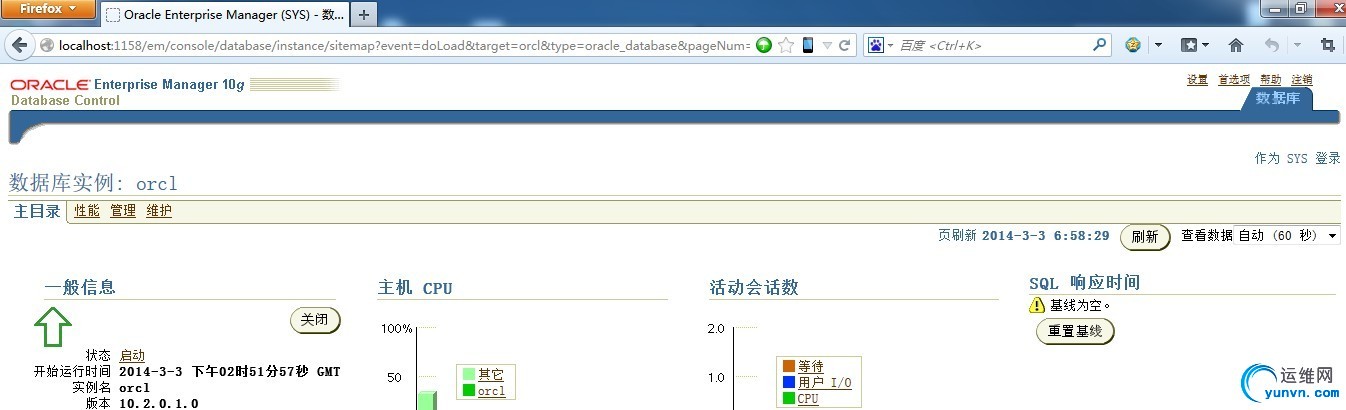Click the 活动会话数 section heading
This screenshot has width=1346, height=410.
tap(754, 288)
